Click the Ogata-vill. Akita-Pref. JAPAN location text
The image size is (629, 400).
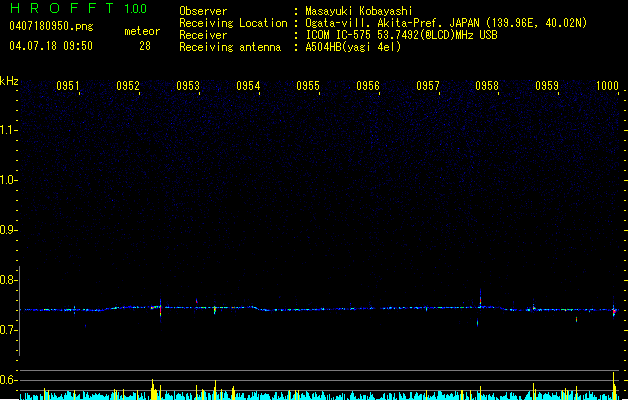[x=446, y=23]
